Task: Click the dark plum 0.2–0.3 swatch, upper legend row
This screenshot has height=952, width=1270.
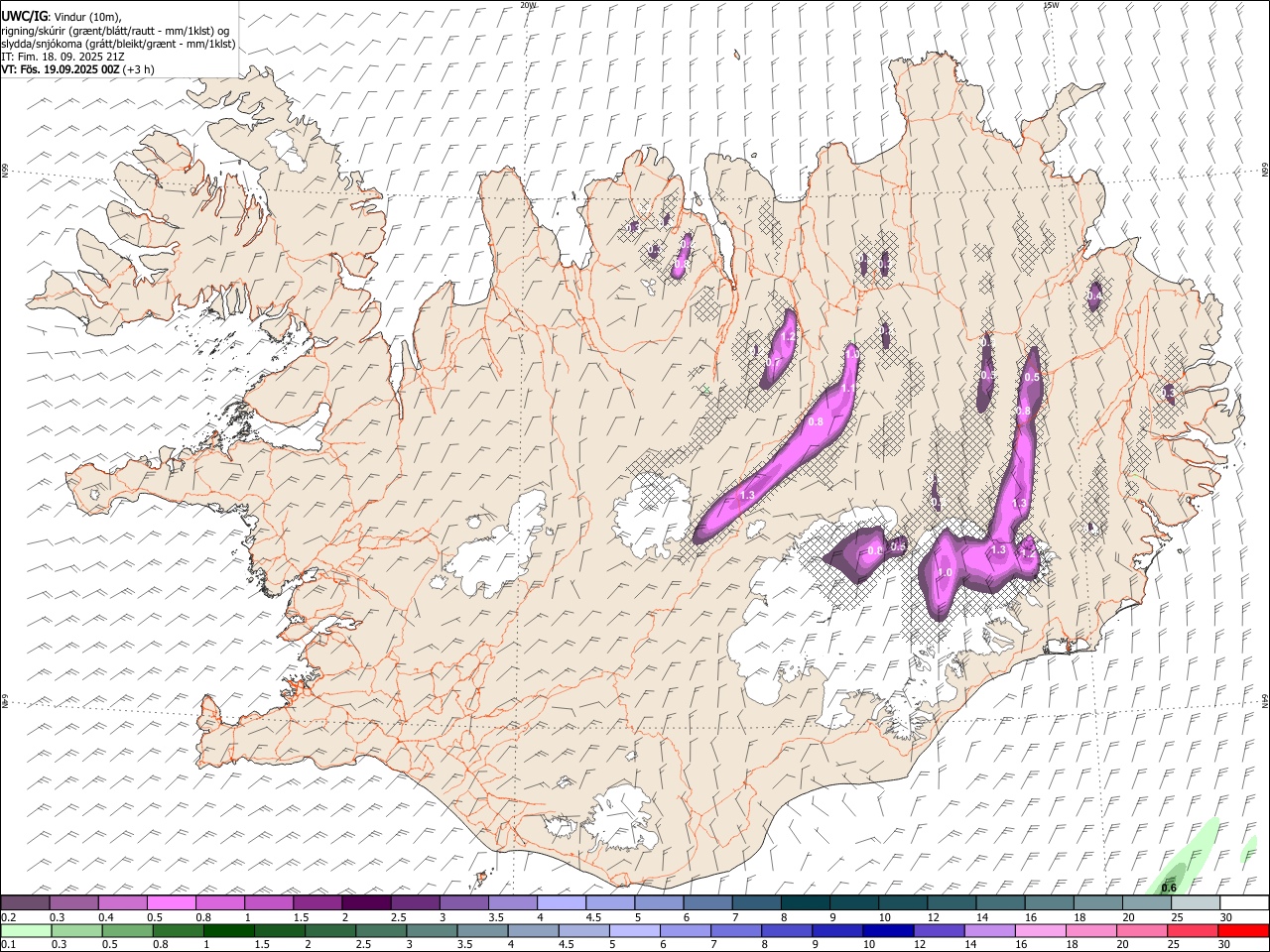Action: 25,902
